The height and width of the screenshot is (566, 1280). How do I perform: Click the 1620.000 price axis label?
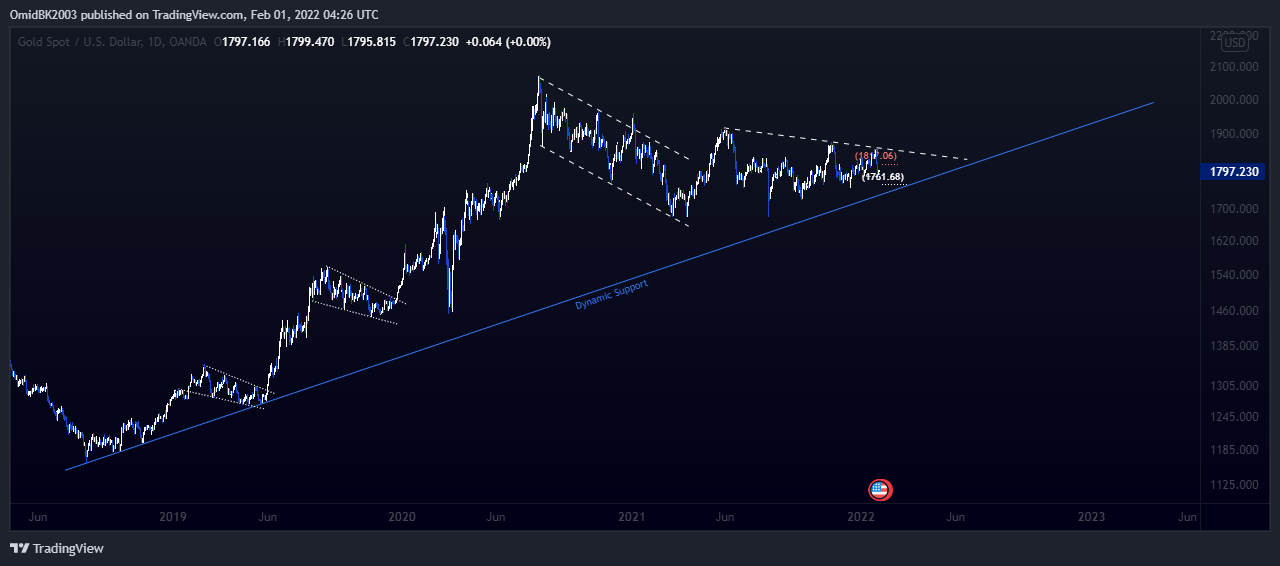click(x=1232, y=241)
